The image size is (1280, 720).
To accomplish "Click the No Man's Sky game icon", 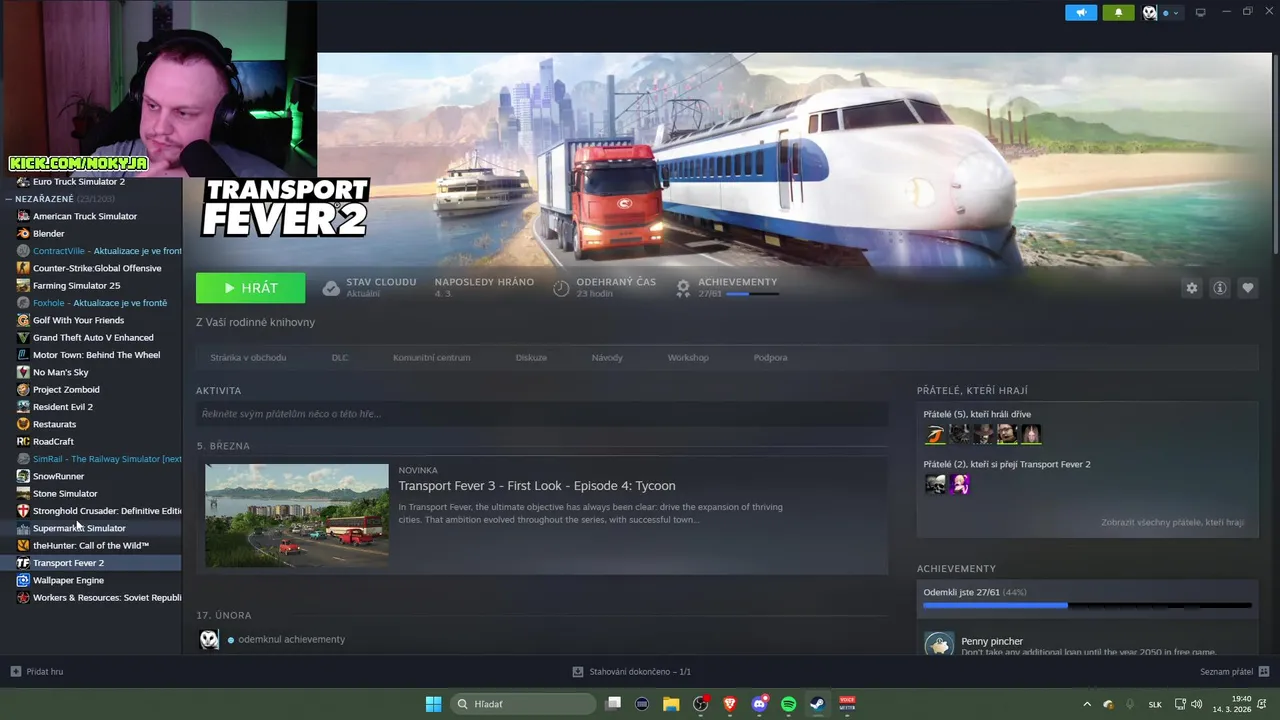I will (23, 372).
